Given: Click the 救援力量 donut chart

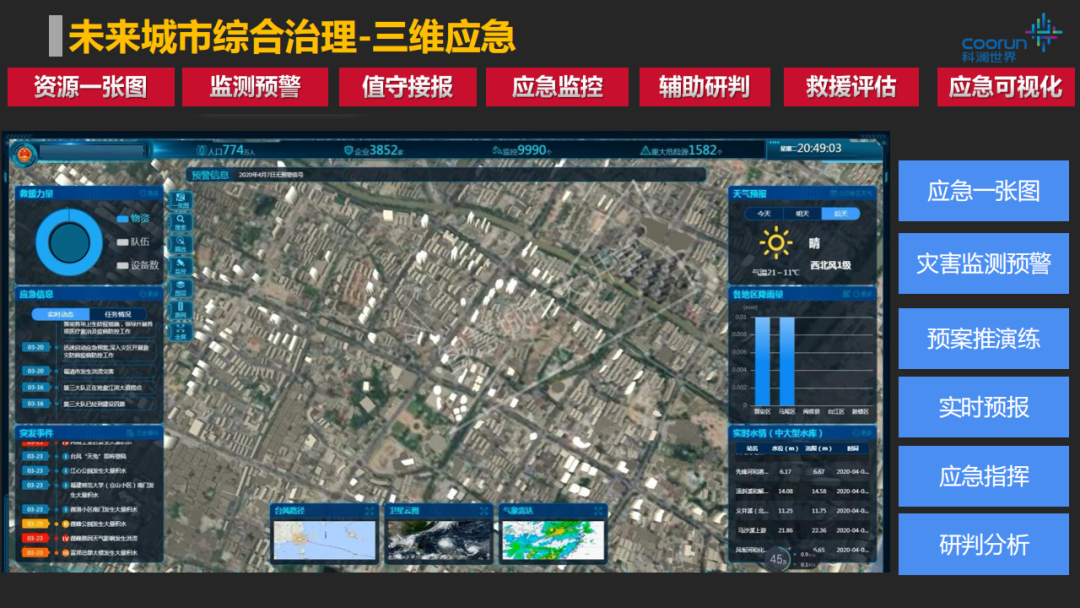Looking at the screenshot, I should click(x=69, y=242).
